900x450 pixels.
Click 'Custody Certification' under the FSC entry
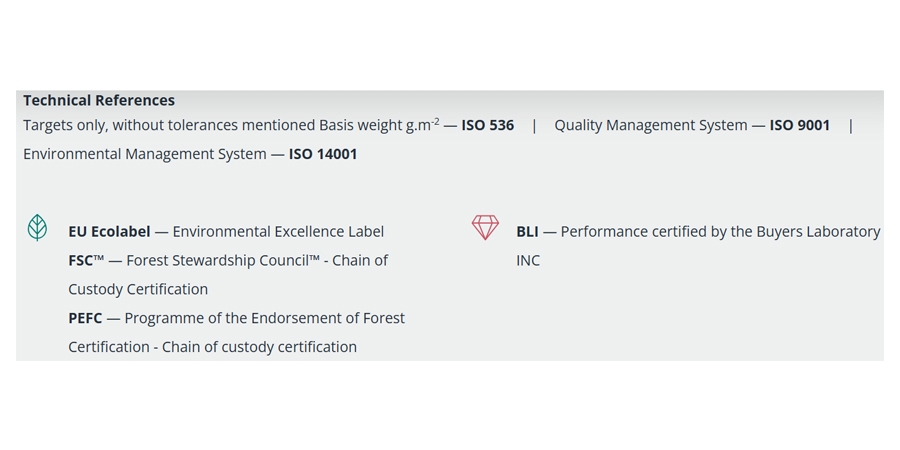138,289
